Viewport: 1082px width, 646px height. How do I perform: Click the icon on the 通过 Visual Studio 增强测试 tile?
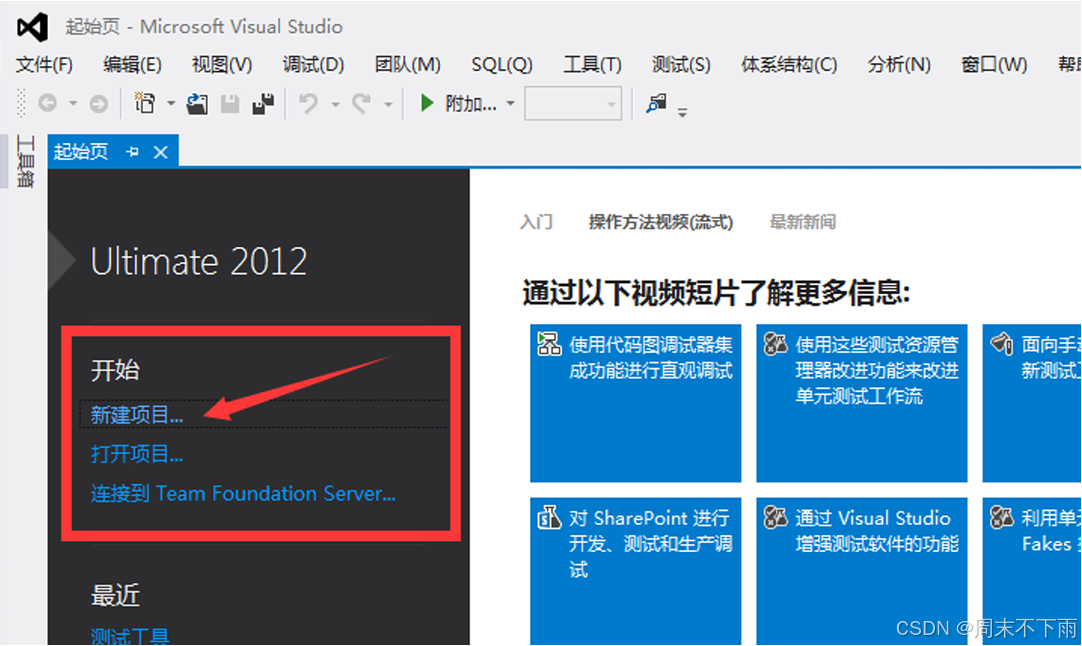tap(776, 517)
